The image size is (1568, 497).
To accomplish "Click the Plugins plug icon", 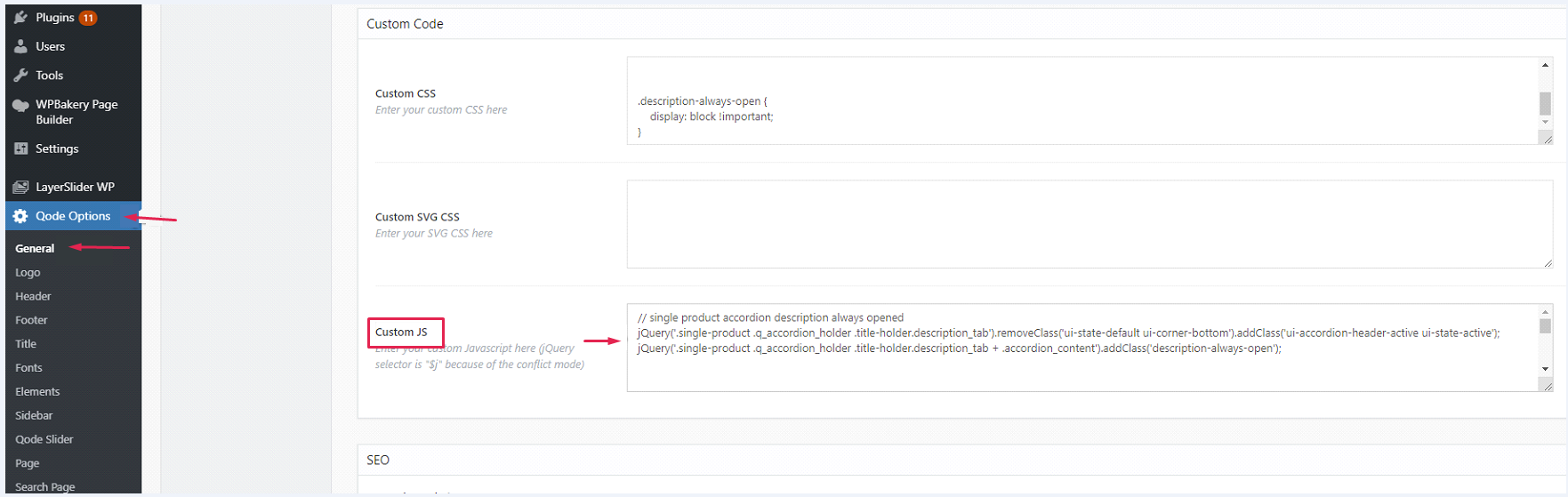I will tap(20, 18).
